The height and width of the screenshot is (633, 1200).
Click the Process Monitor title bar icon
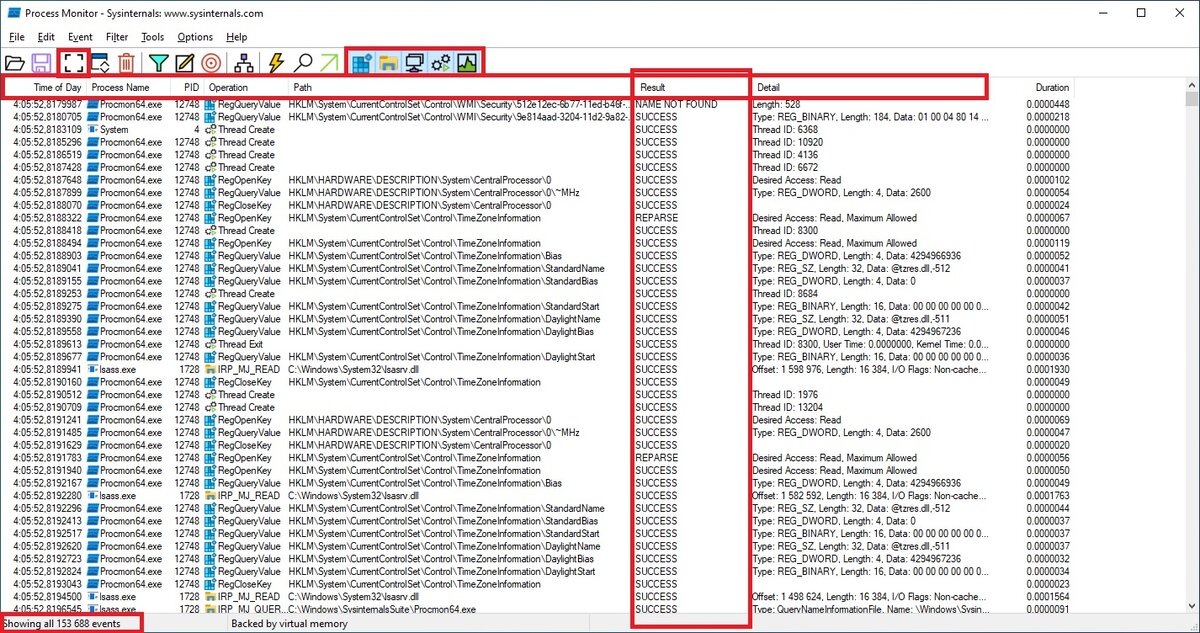14,13
